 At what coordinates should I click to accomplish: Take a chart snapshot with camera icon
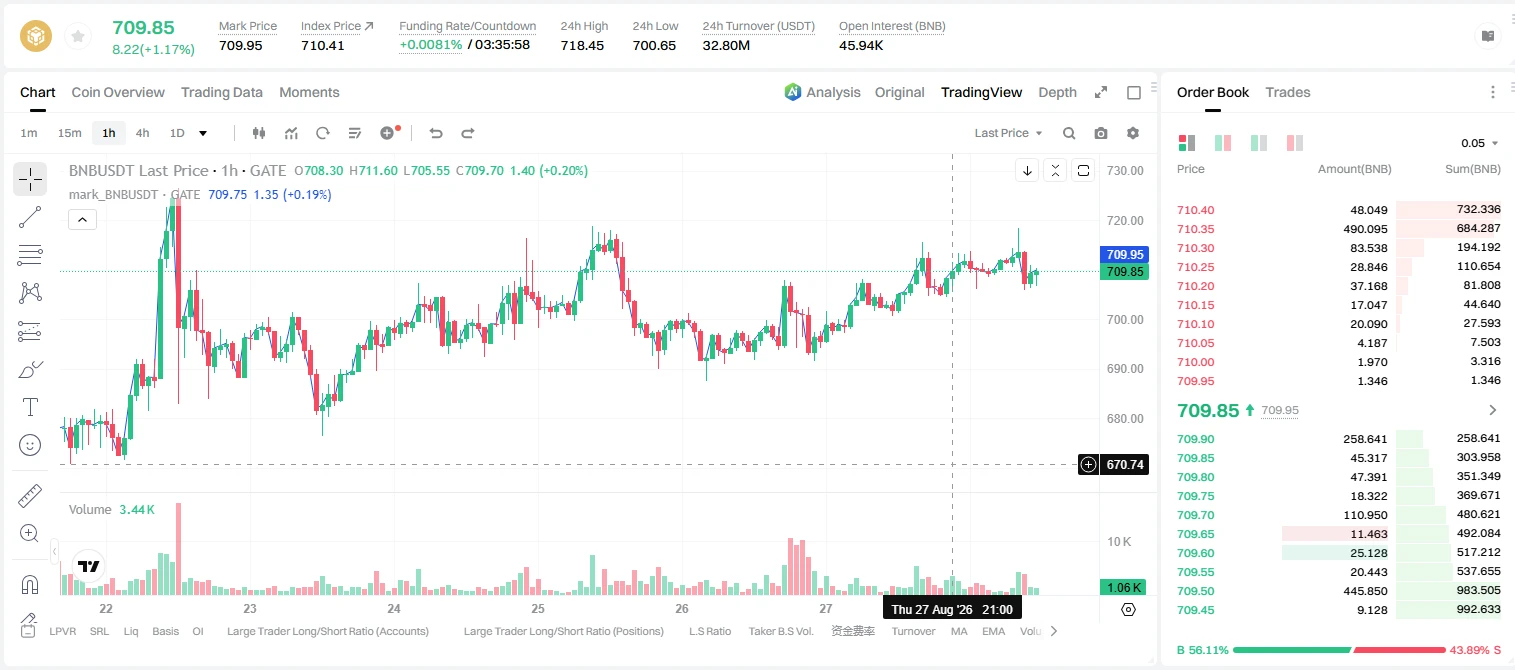pos(1101,133)
